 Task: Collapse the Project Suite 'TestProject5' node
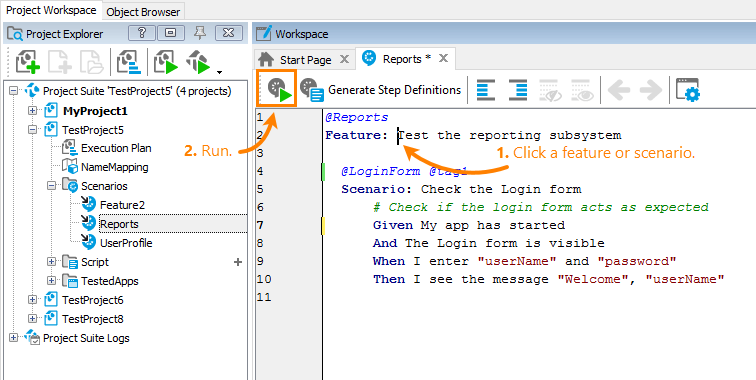tap(14, 91)
